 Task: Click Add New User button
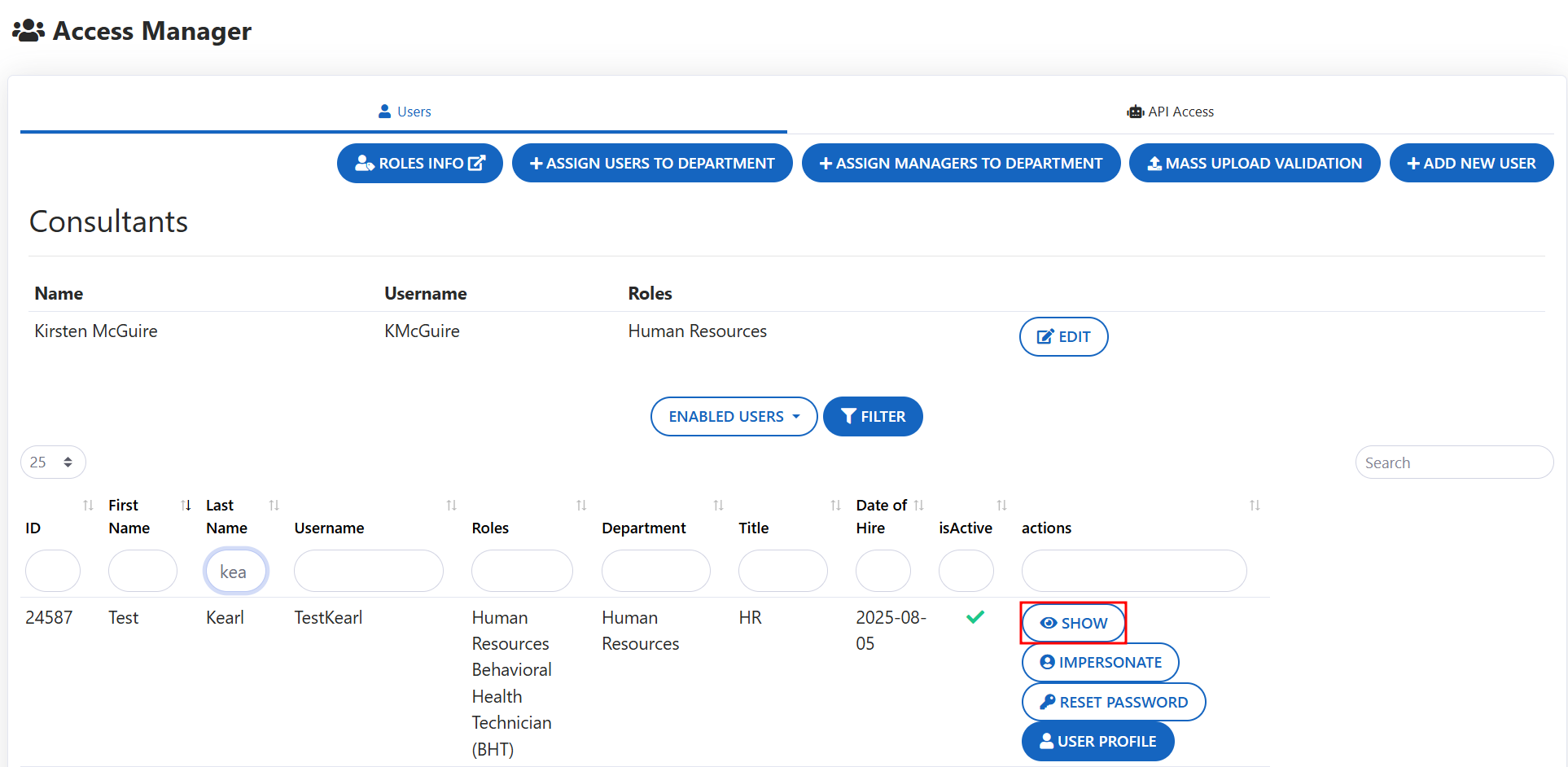[x=1471, y=164]
